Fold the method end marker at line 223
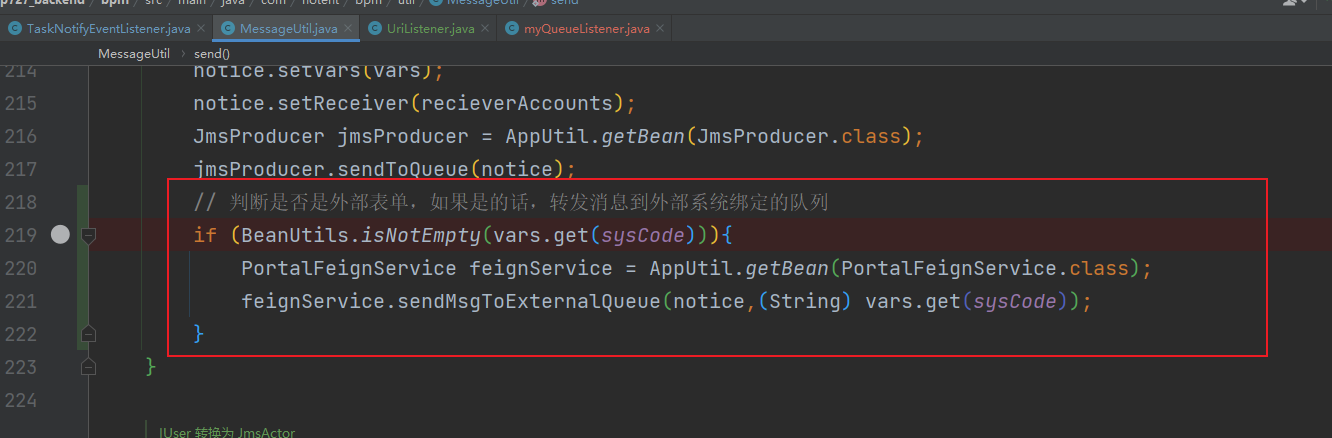The width and height of the screenshot is (1332, 438). click(x=88, y=367)
